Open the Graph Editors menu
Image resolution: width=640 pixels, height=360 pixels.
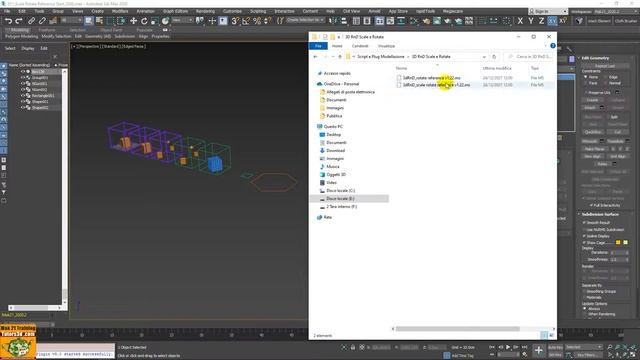176,11
